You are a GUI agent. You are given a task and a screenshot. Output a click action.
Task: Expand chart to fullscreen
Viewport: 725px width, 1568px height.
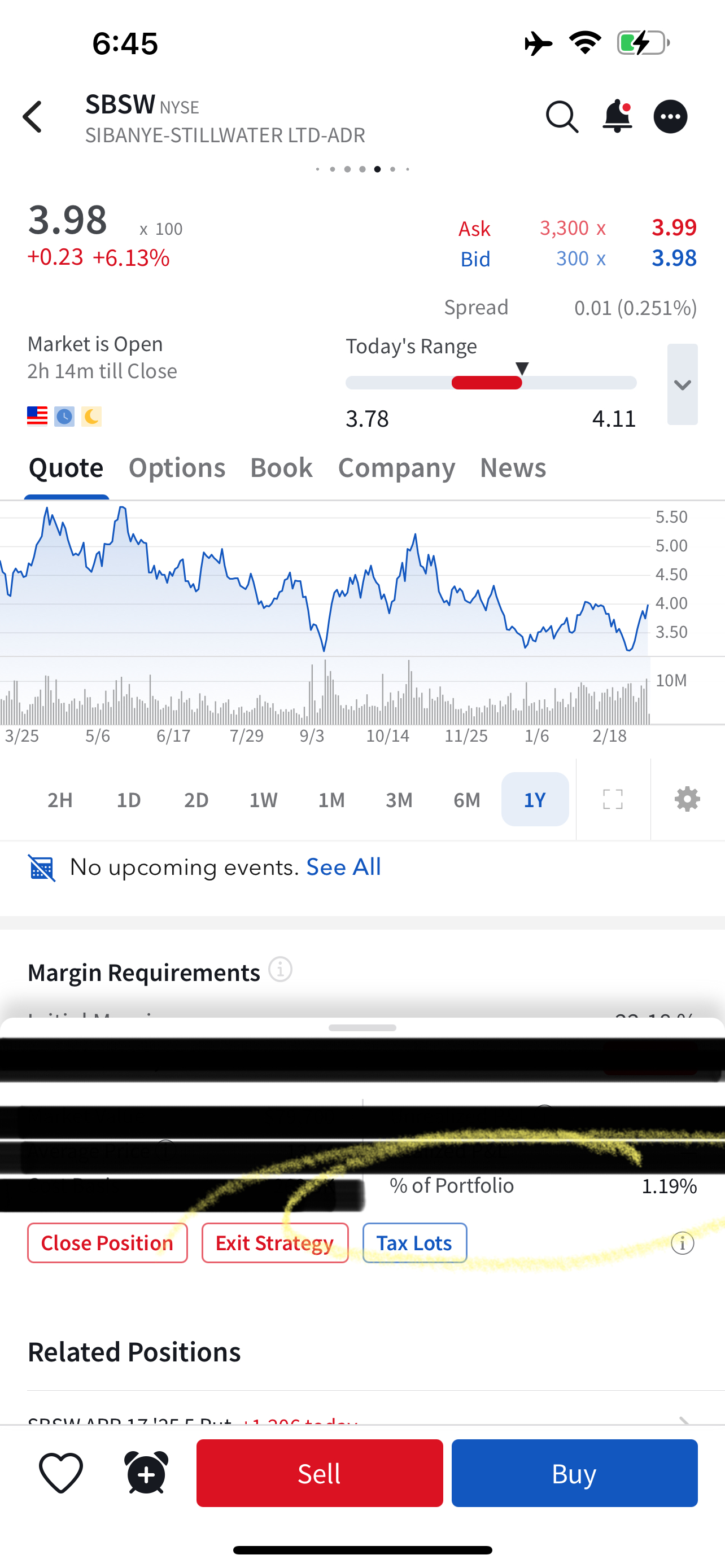point(613,799)
